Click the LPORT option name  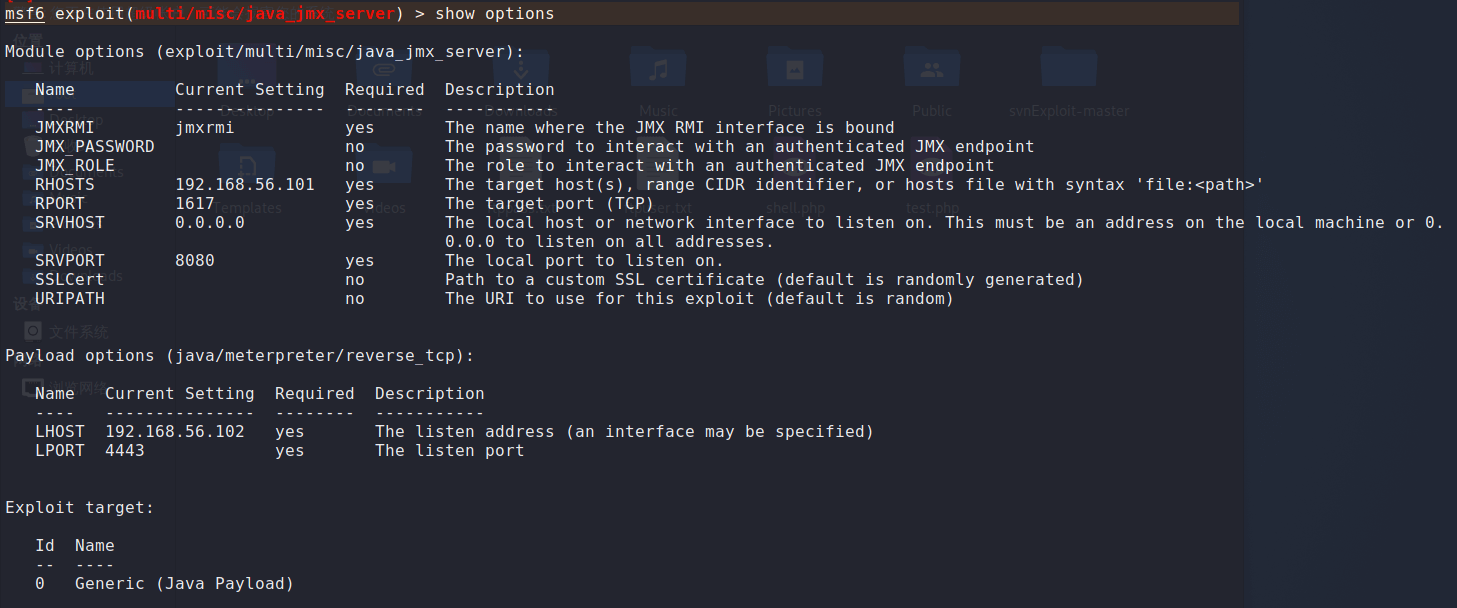click(60, 450)
